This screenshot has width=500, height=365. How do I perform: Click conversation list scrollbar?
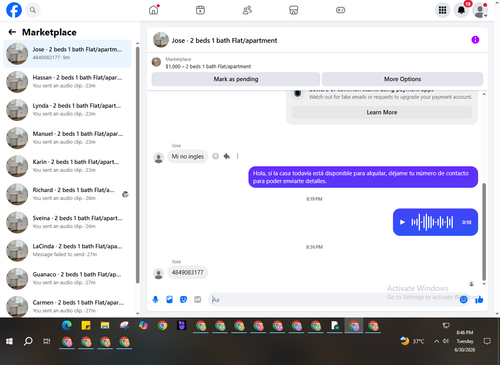pos(137,165)
